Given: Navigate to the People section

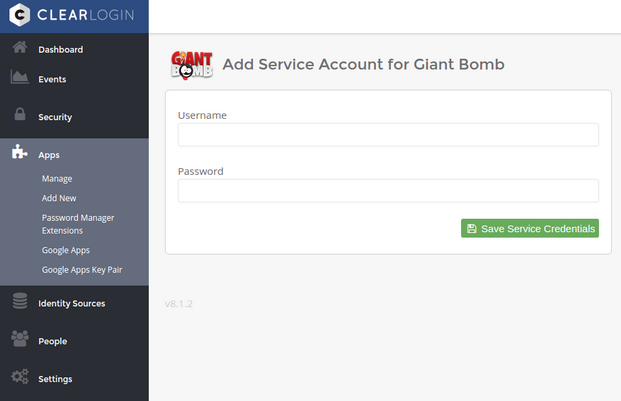Looking at the screenshot, I should pos(53,341).
